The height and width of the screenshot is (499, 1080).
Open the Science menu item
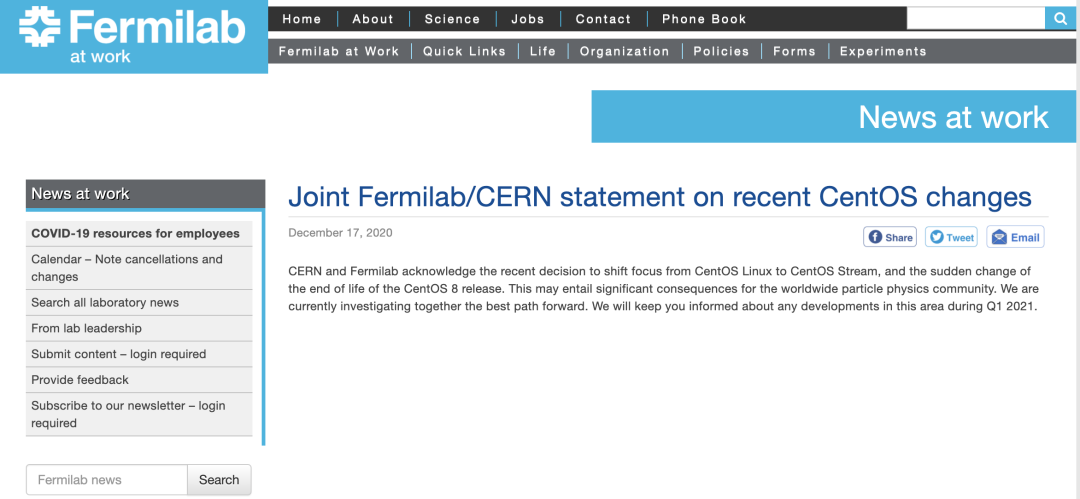pyautogui.click(x=452, y=19)
